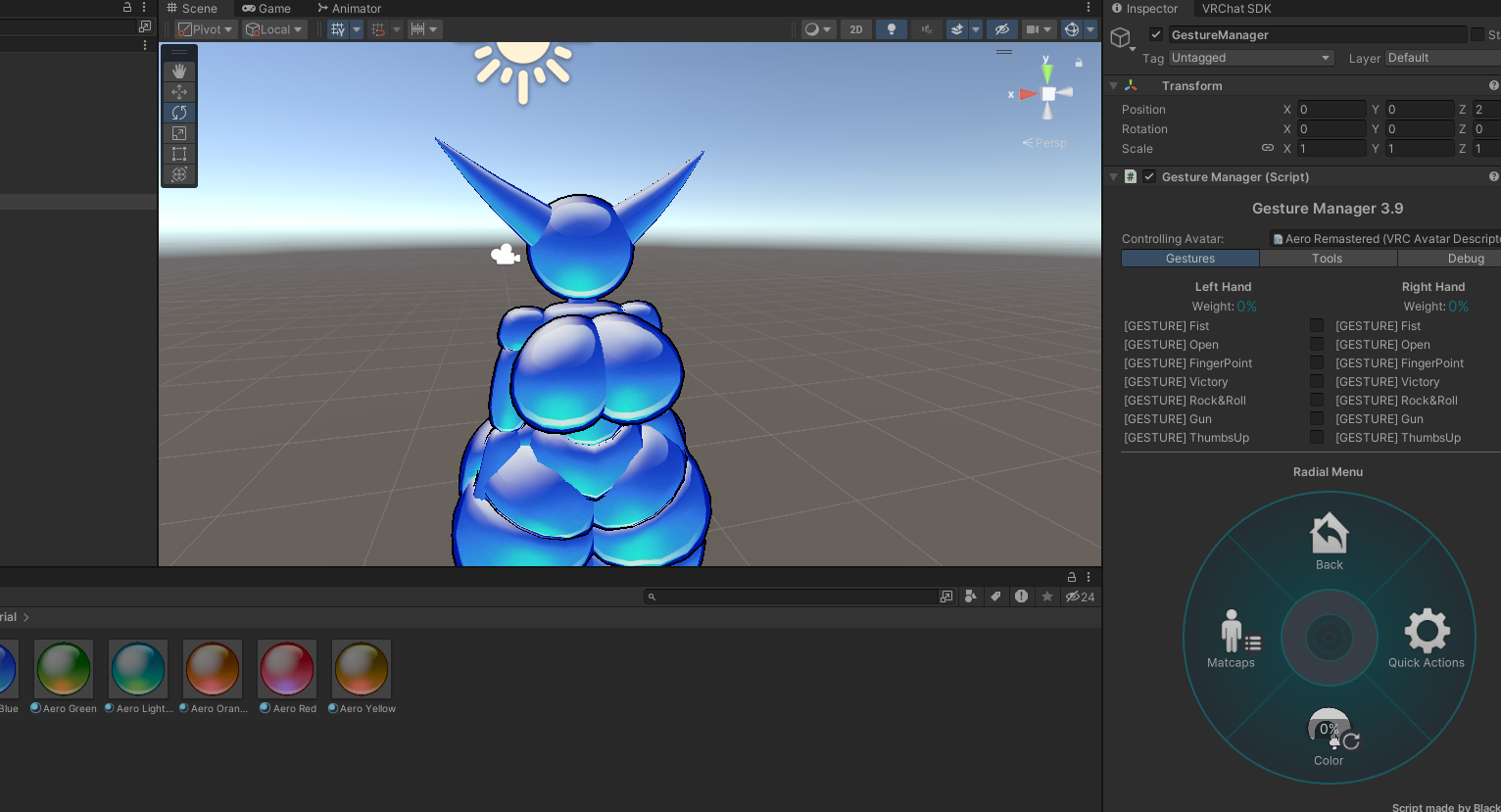
Task: Open draw mode shading dropdown
Action: point(818,29)
